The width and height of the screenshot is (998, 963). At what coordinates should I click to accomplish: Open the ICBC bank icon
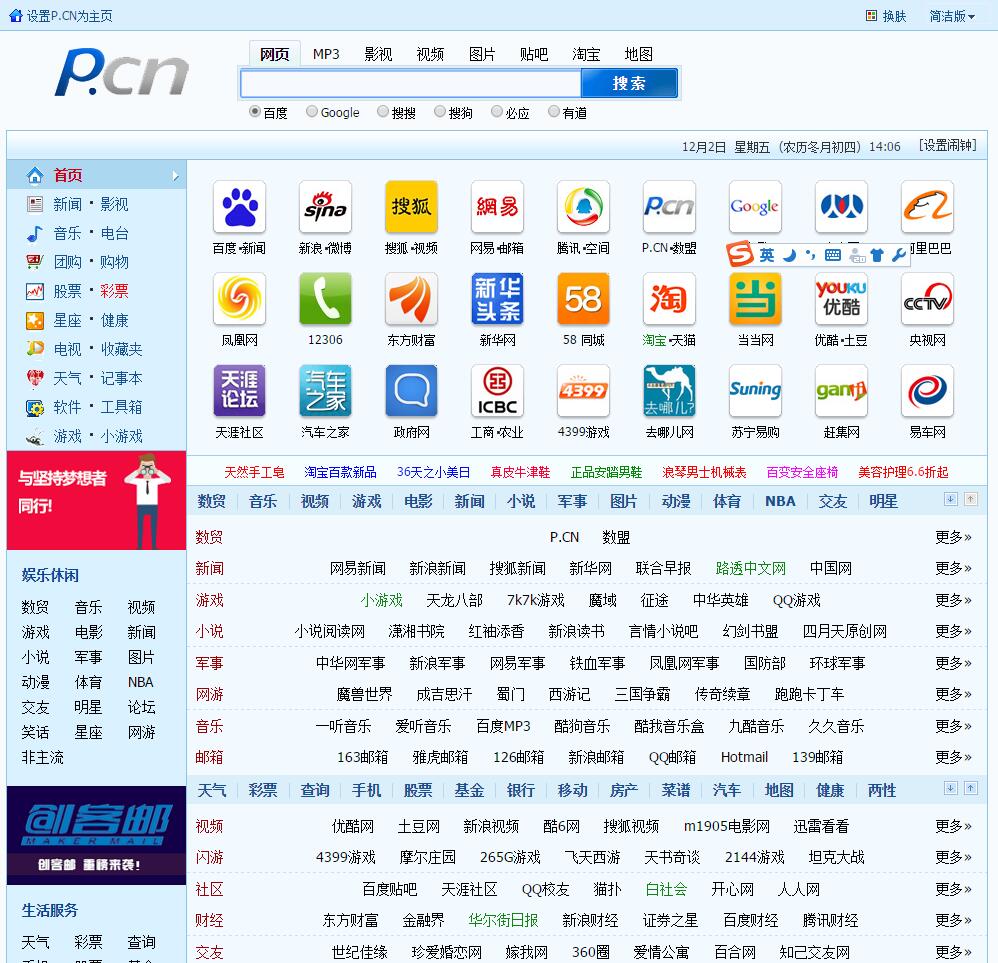[497, 391]
